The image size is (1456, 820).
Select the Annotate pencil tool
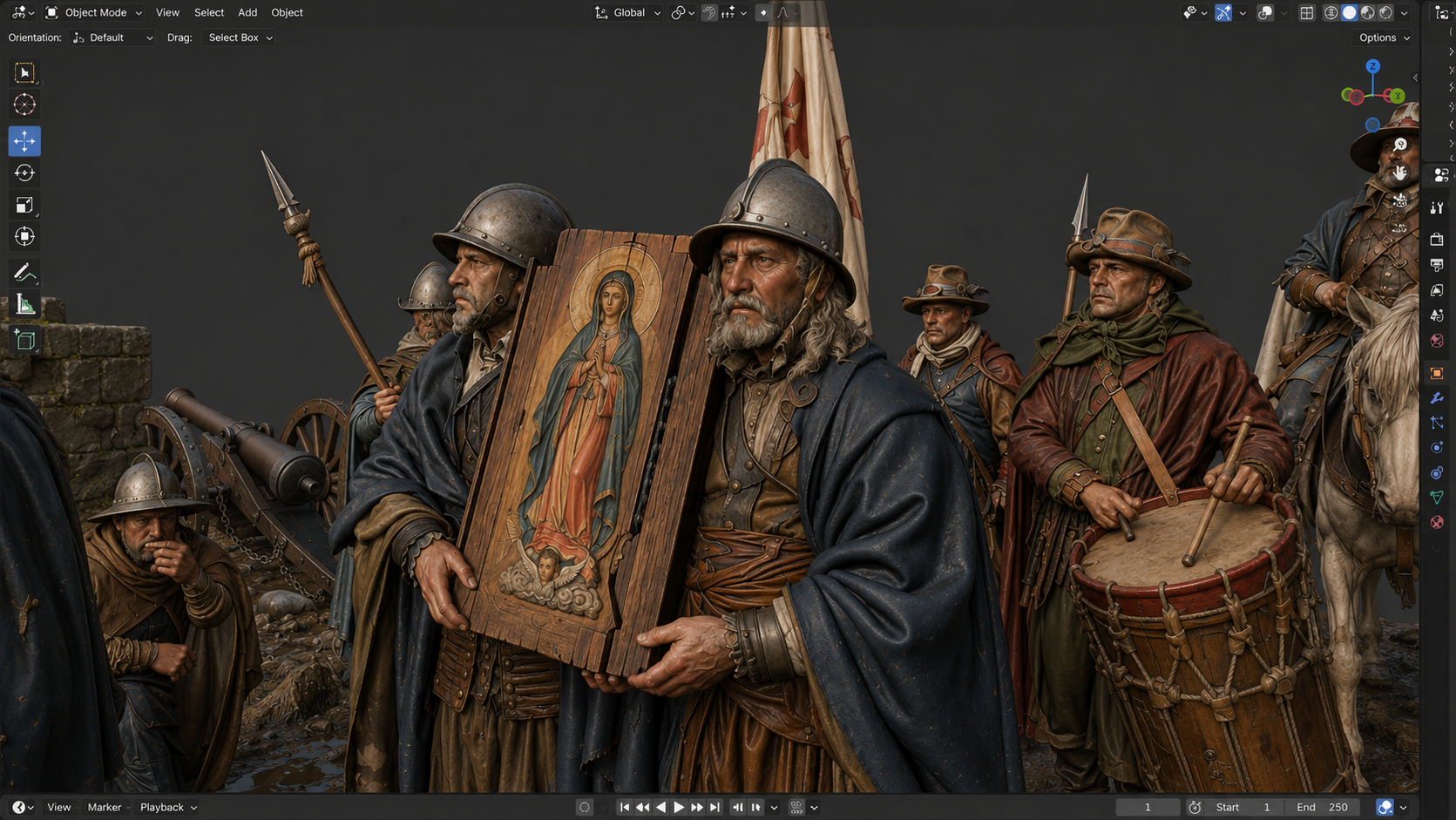click(24, 273)
